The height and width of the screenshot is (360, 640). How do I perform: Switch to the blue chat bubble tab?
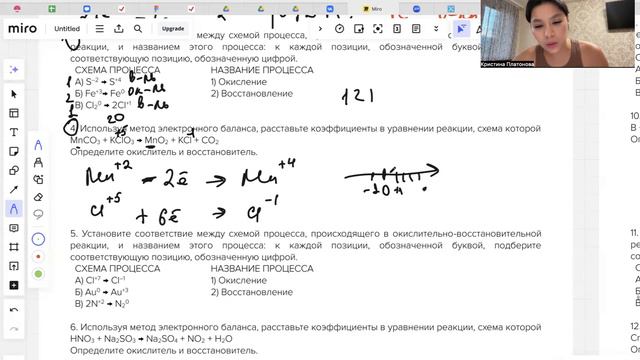87,9
